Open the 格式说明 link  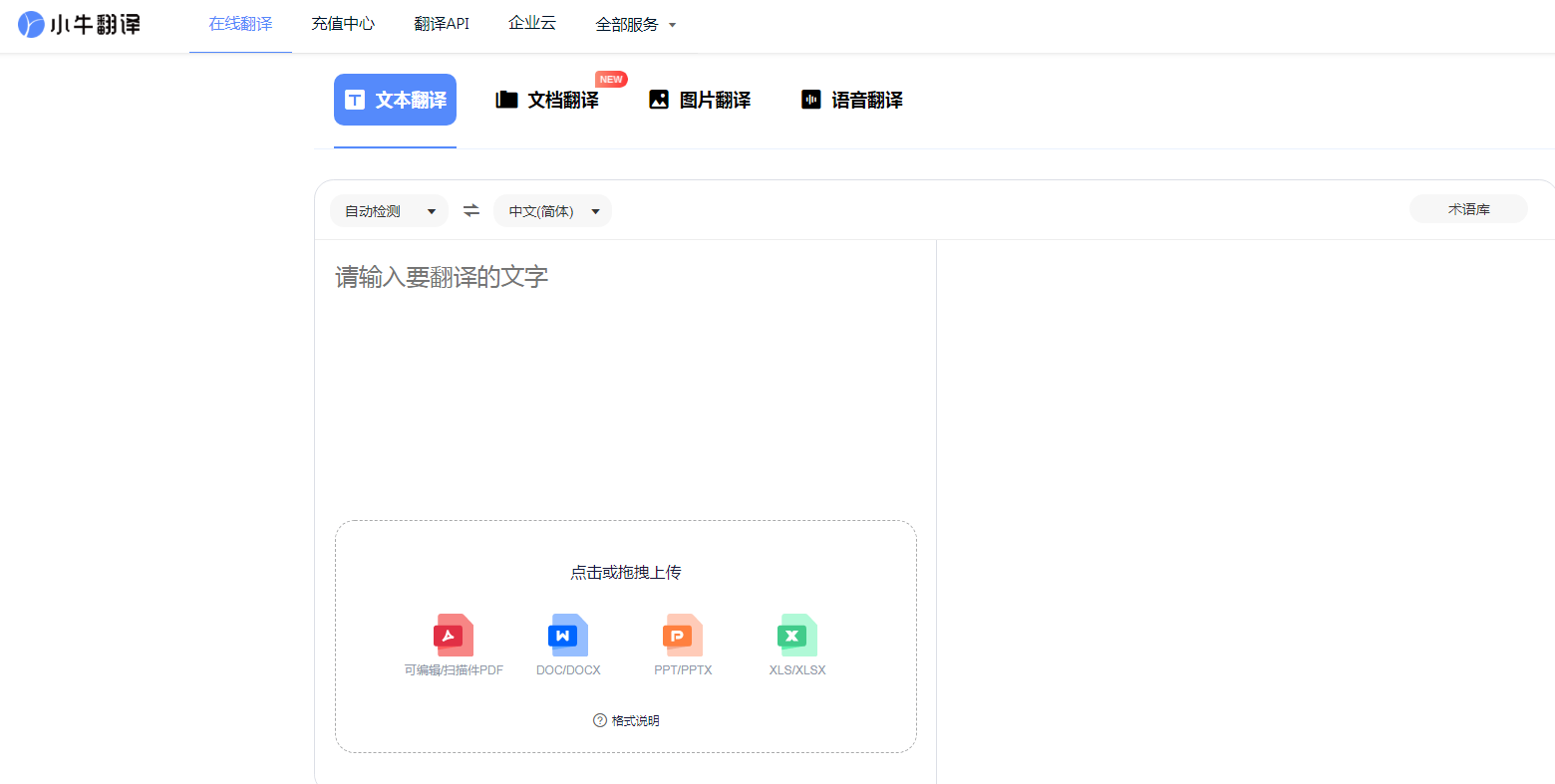pos(633,720)
